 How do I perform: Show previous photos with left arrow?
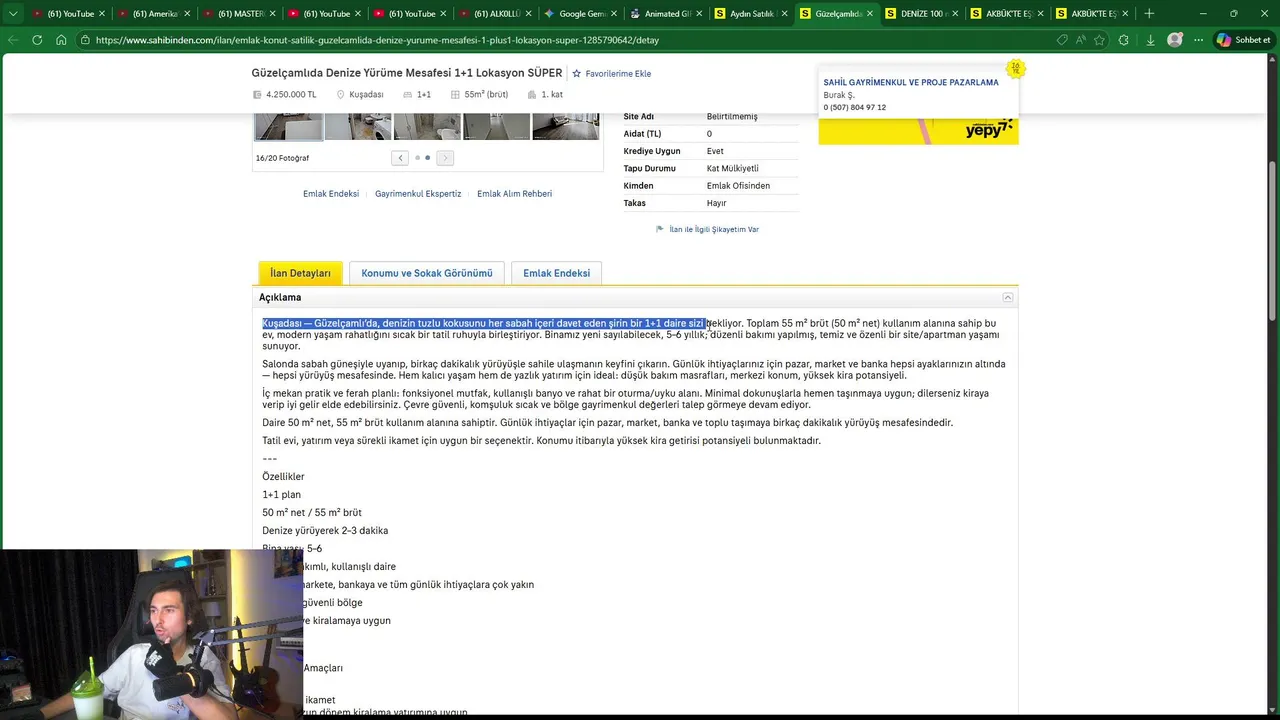coord(400,158)
